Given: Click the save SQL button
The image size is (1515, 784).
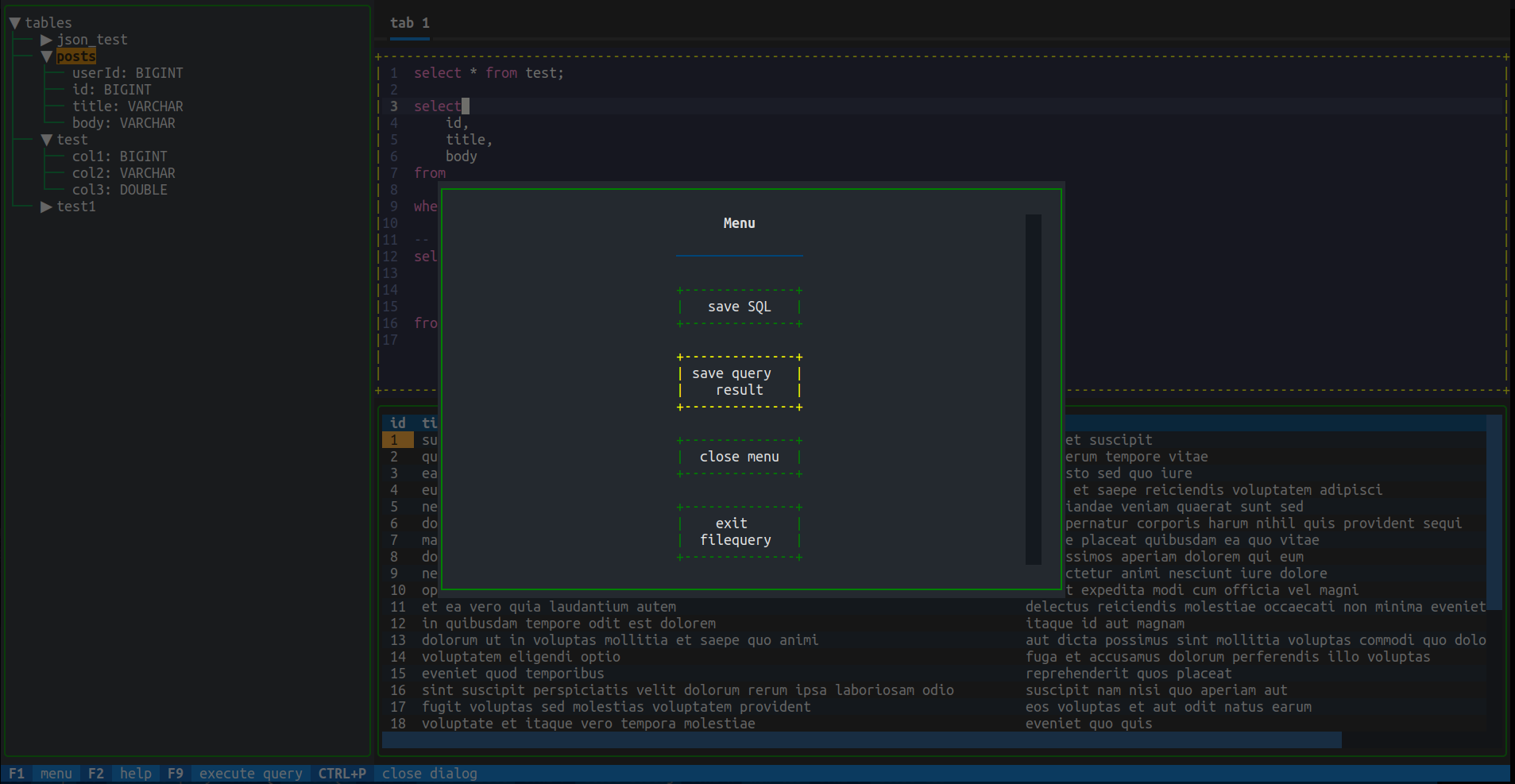Looking at the screenshot, I should coord(738,306).
